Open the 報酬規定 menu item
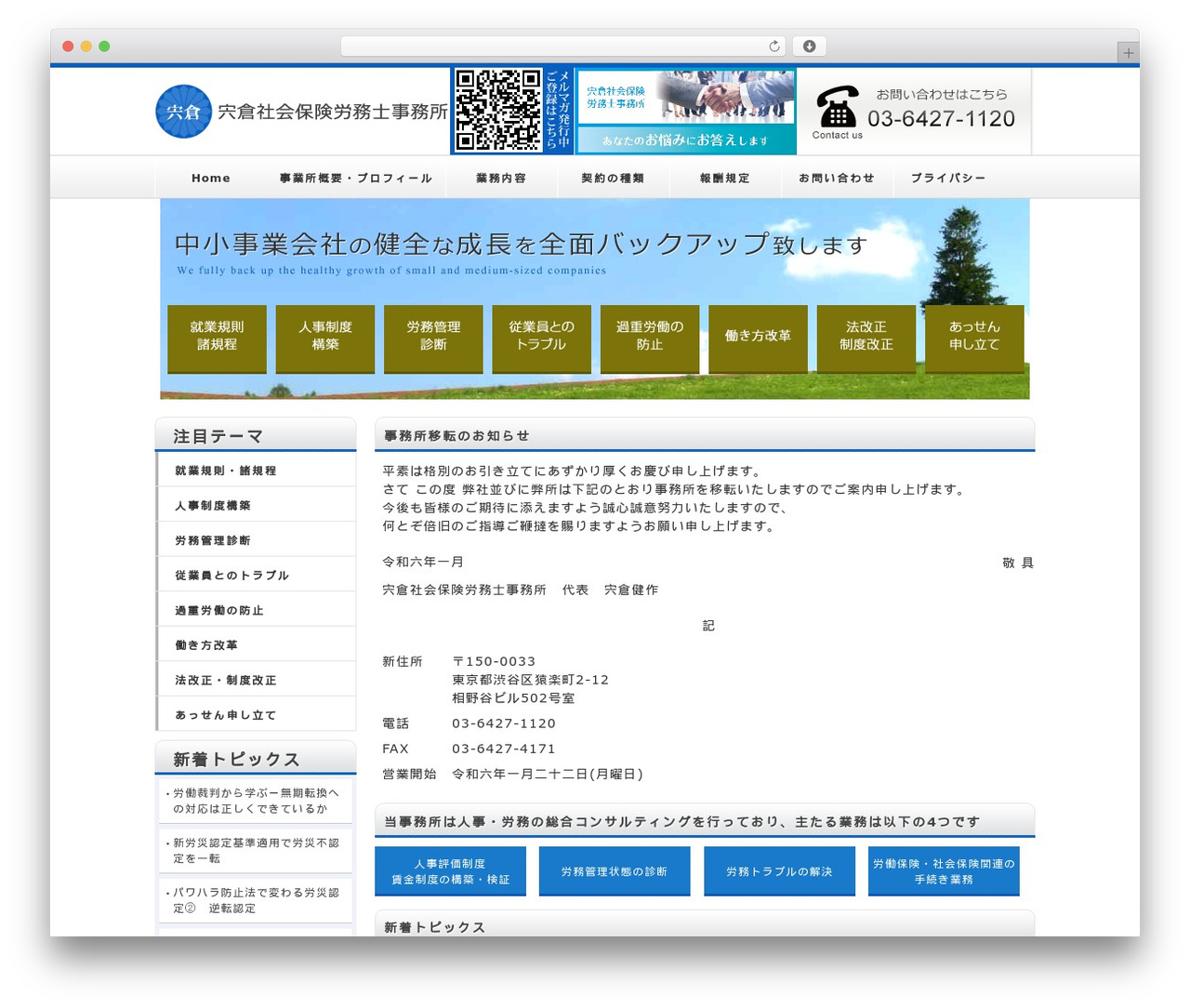 (x=725, y=179)
